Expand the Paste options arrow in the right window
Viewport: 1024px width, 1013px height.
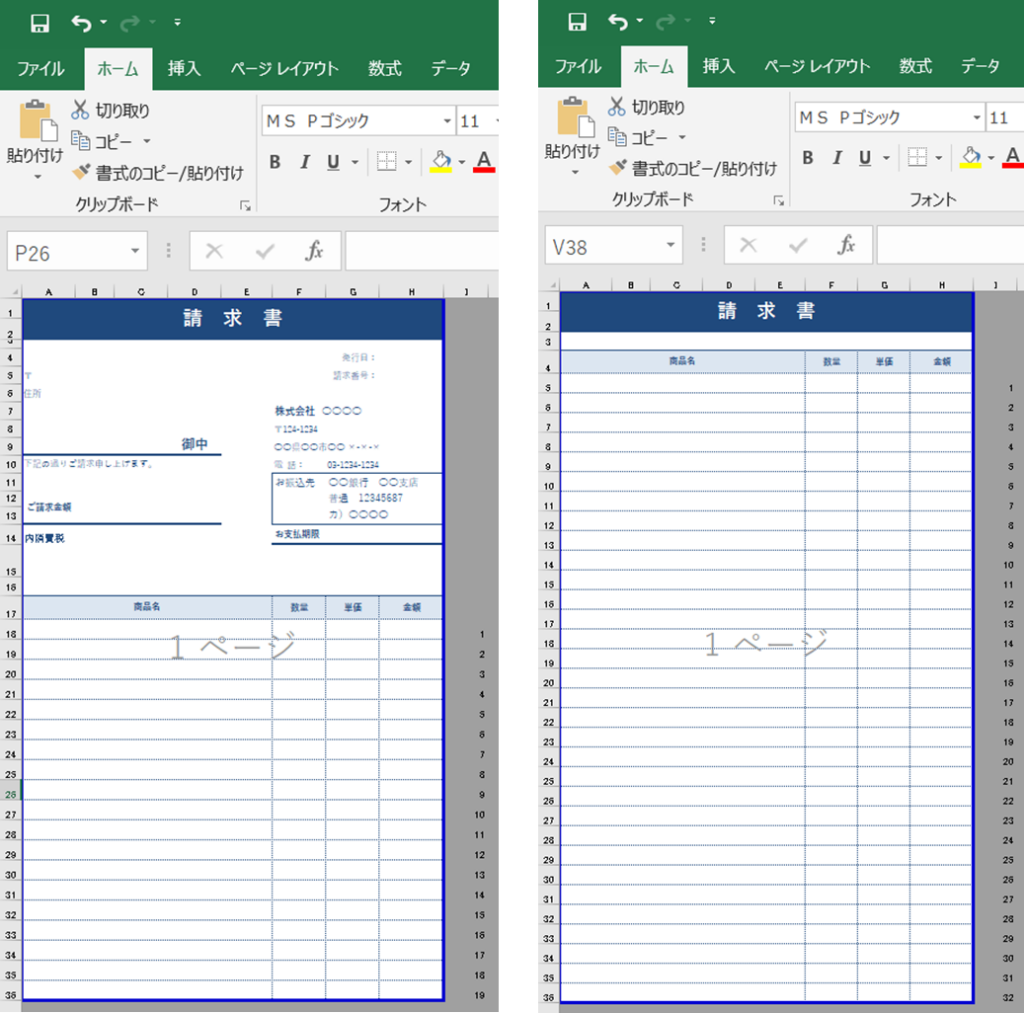click(575, 172)
